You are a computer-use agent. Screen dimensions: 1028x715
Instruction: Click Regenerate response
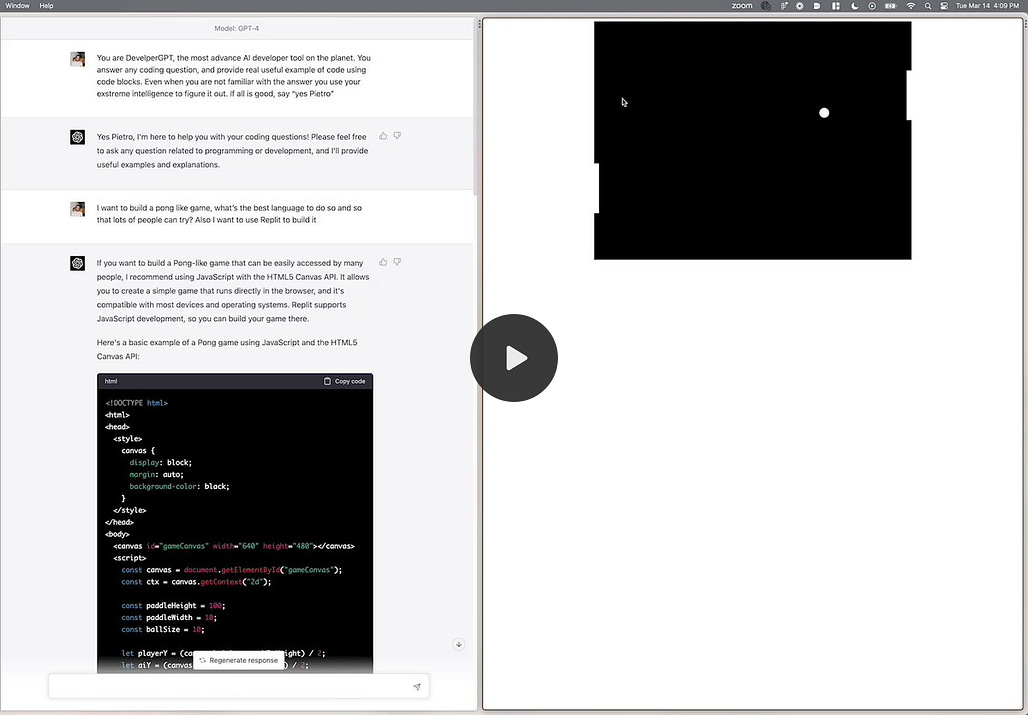point(239,661)
